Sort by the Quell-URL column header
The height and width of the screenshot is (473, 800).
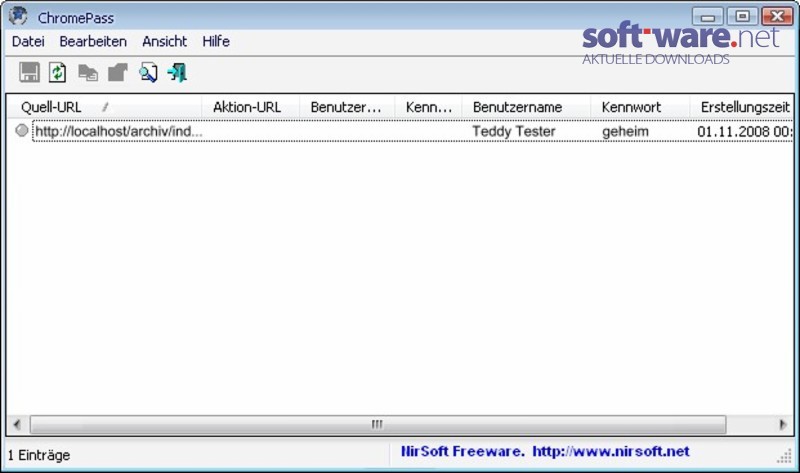(104, 107)
